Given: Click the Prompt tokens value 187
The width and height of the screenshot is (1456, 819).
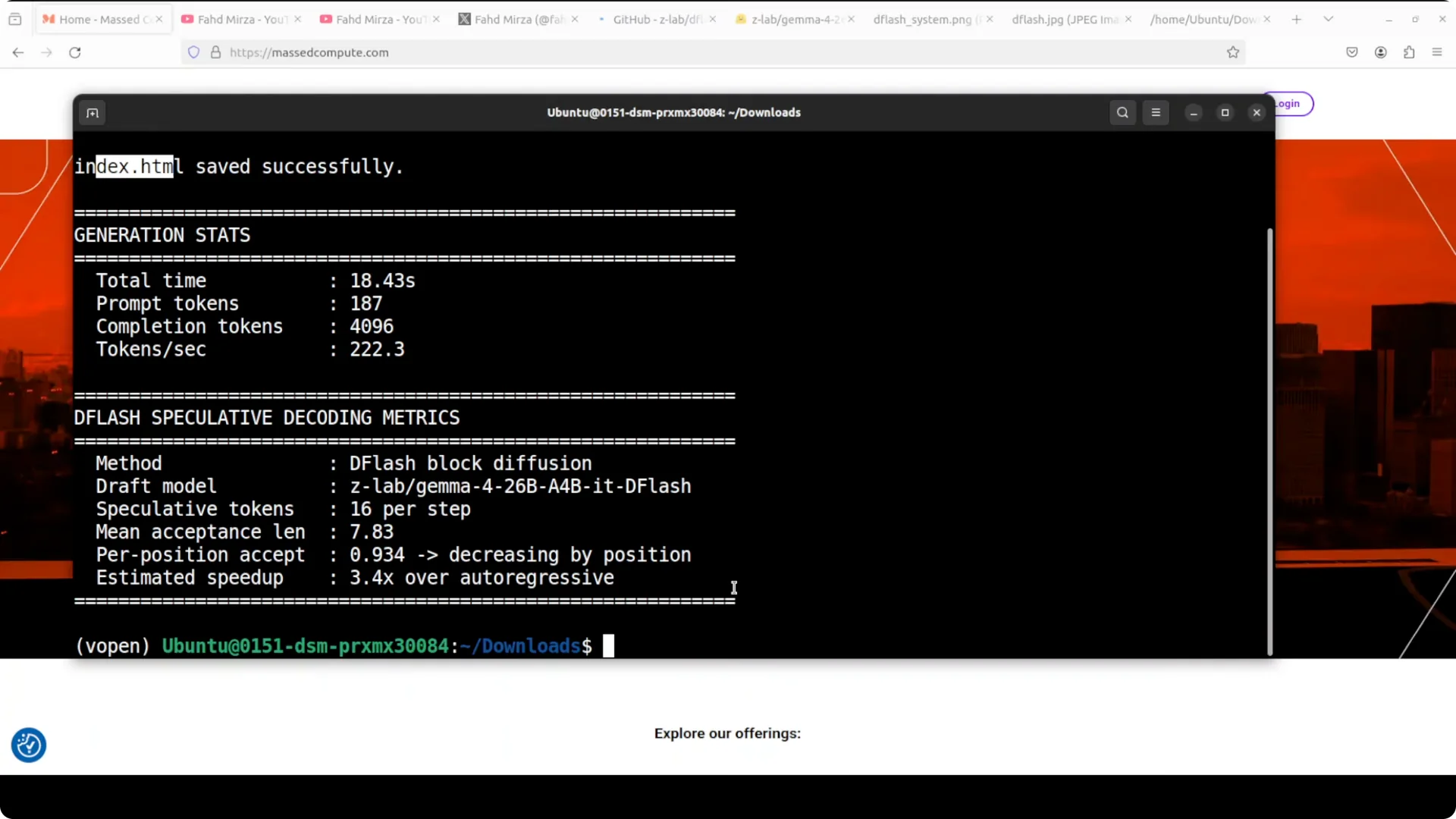Looking at the screenshot, I should pyautogui.click(x=366, y=304).
